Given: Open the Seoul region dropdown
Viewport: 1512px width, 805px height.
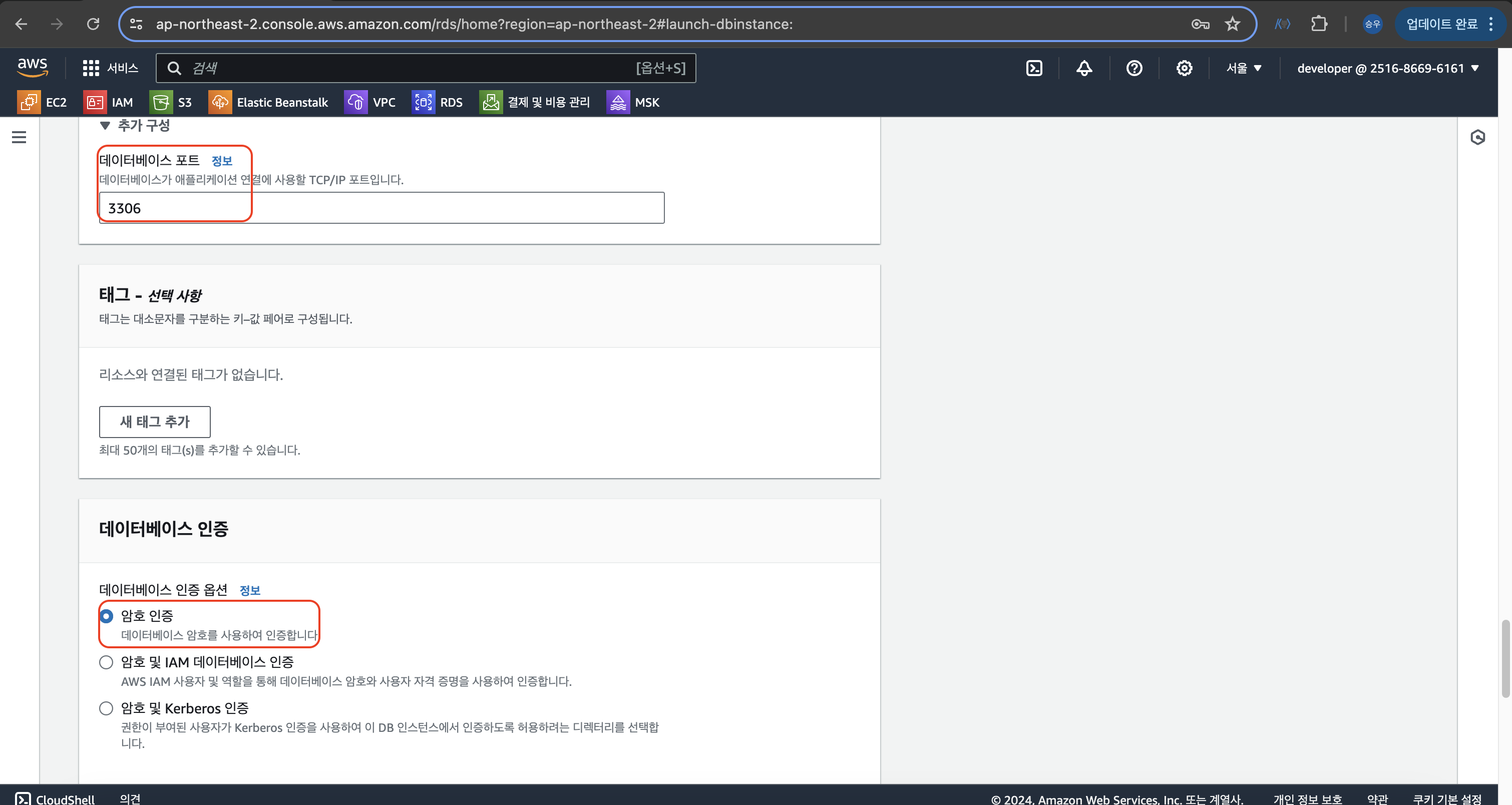Looking at the screenshot, I should pyautogui.click(x=1243, y=68).
